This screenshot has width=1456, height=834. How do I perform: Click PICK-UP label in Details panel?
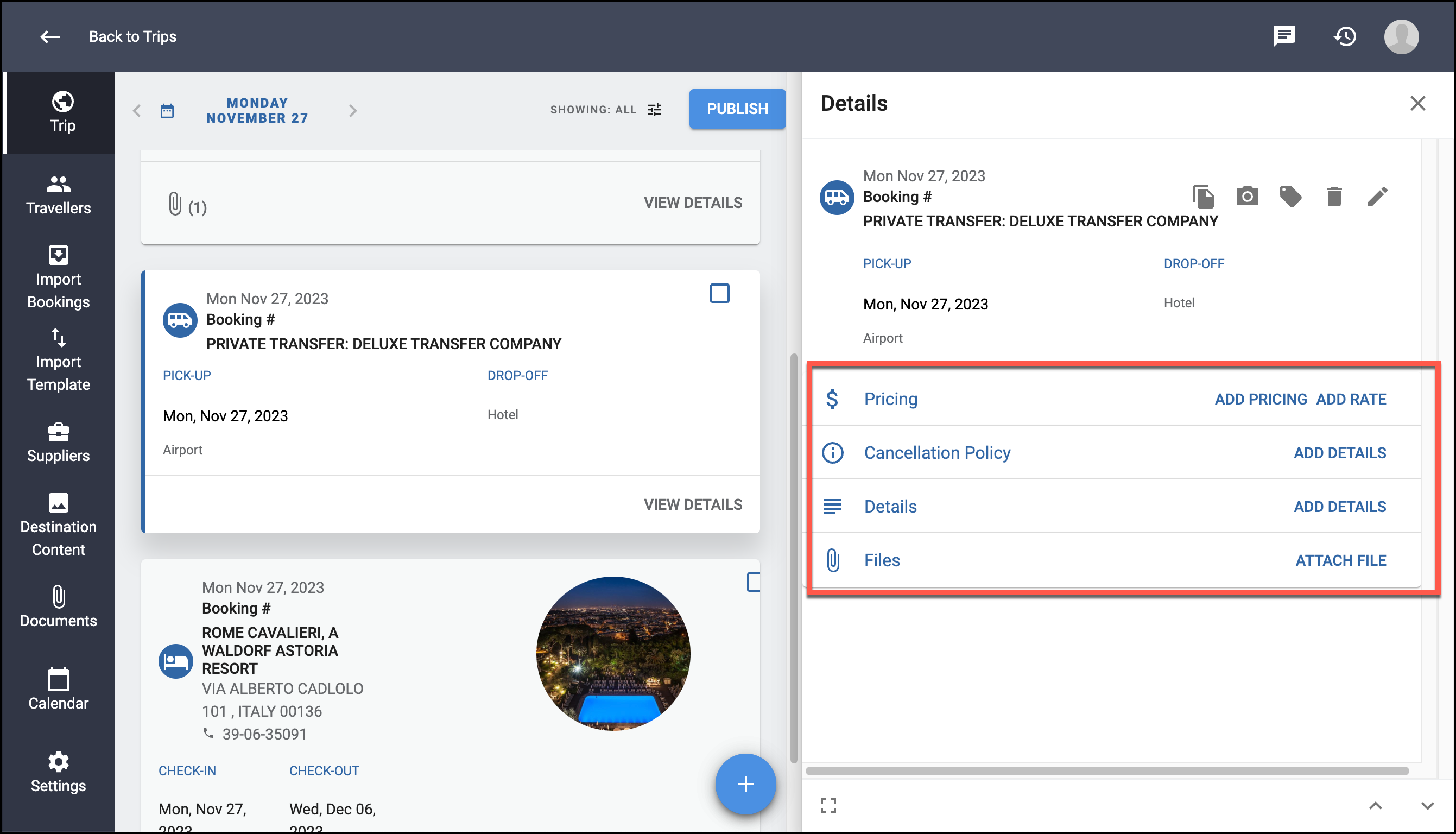(887, 263)
